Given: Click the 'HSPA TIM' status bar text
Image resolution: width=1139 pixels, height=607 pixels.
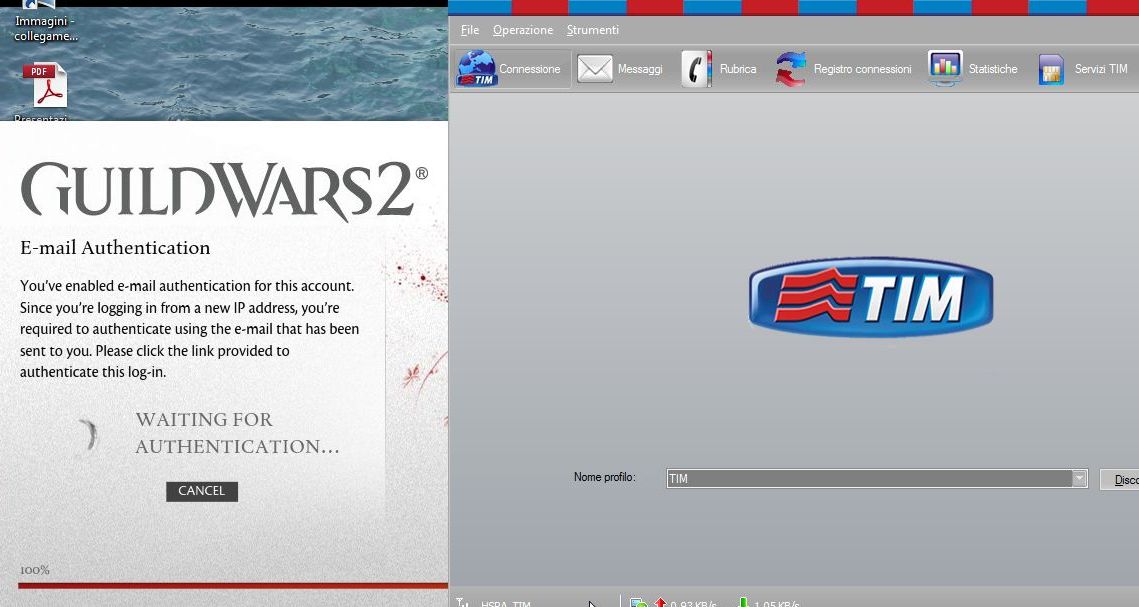Looking at the screenshot, I should click(x=506, y=603).
